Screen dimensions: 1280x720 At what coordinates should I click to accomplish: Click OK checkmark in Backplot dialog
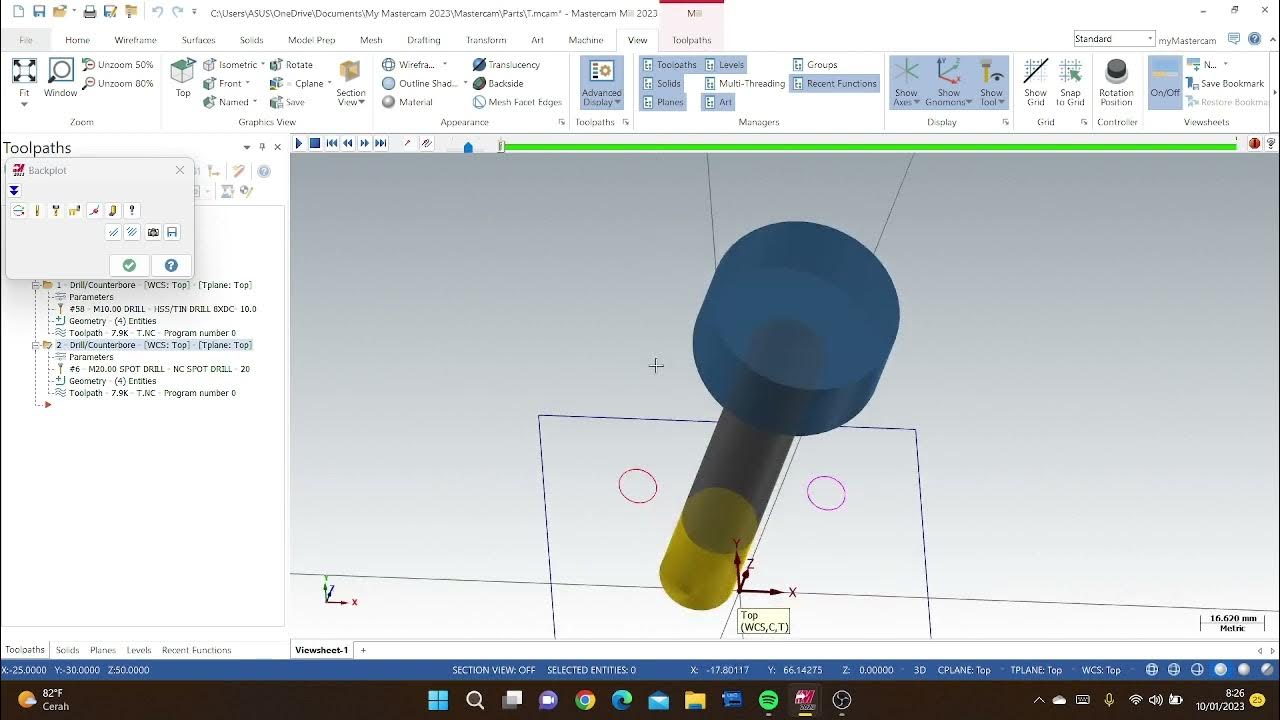coord(129,265)
